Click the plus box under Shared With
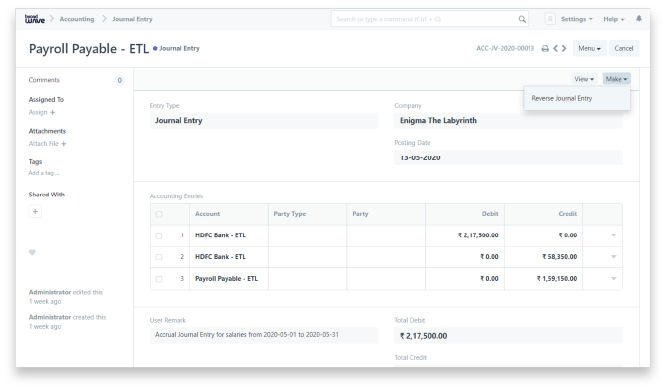This screenshot has width=666, height=390. (x=35, y=211)
